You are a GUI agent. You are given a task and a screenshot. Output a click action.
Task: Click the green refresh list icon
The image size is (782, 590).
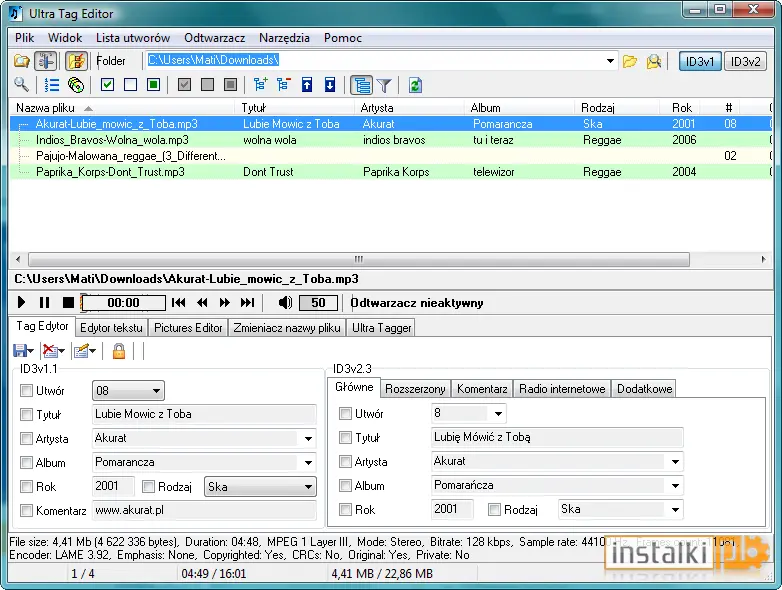click(415, 85)
